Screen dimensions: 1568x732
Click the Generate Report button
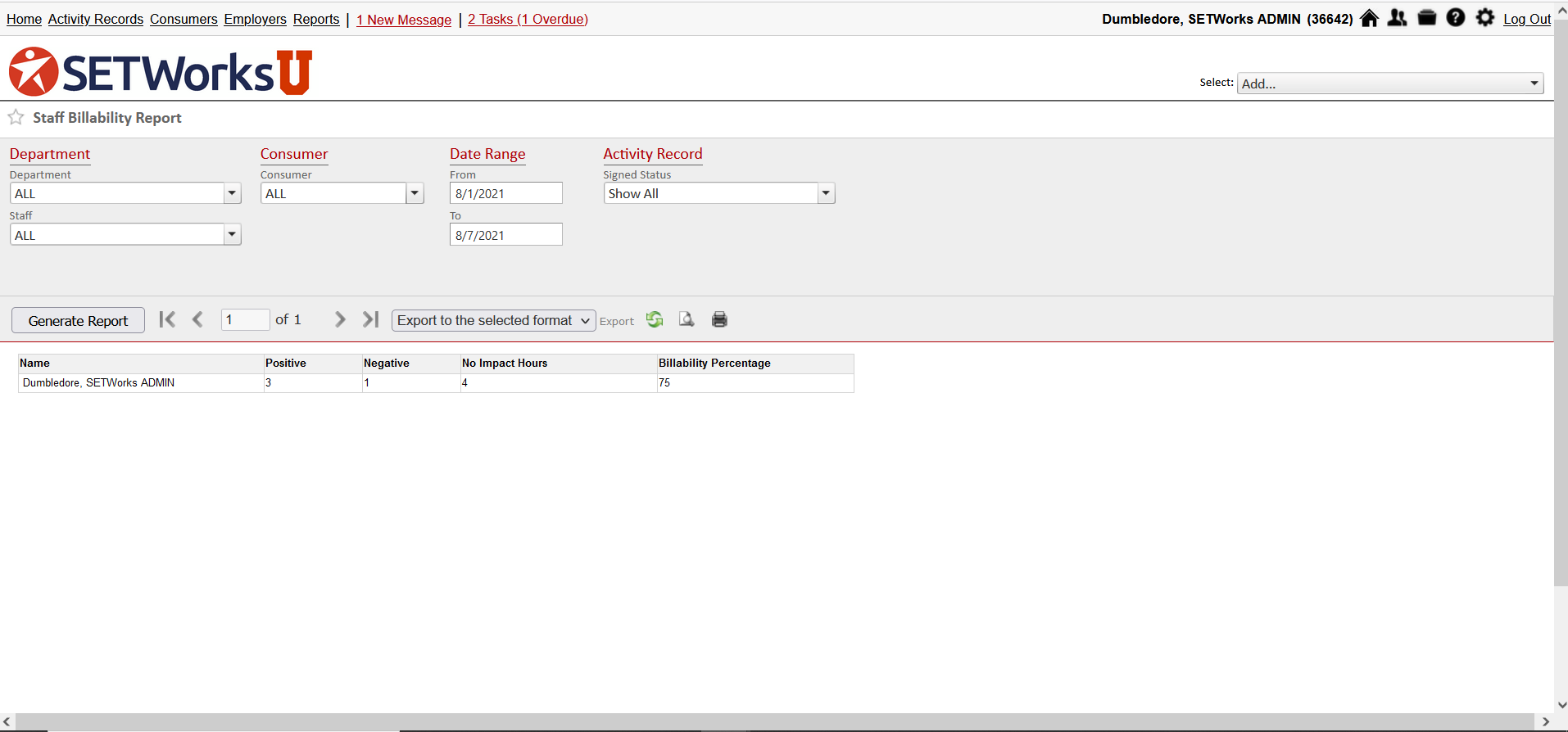tap(78, 320)
